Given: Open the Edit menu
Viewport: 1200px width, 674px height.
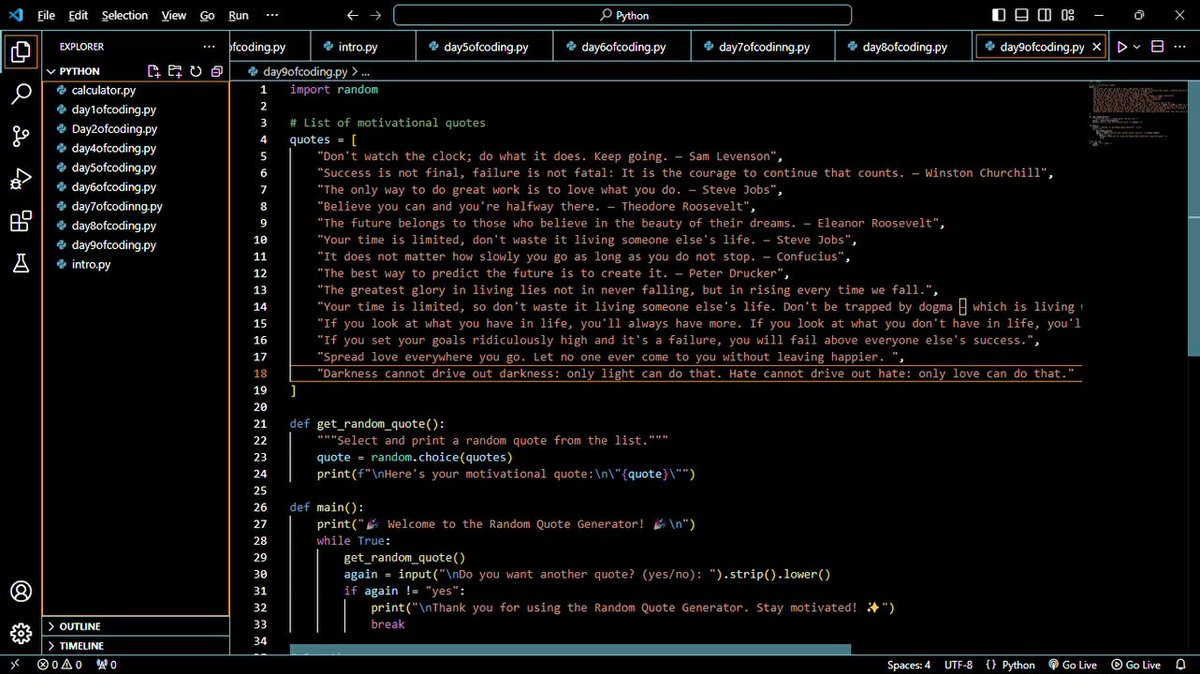Looking at the screenshot, I should 79,15.
